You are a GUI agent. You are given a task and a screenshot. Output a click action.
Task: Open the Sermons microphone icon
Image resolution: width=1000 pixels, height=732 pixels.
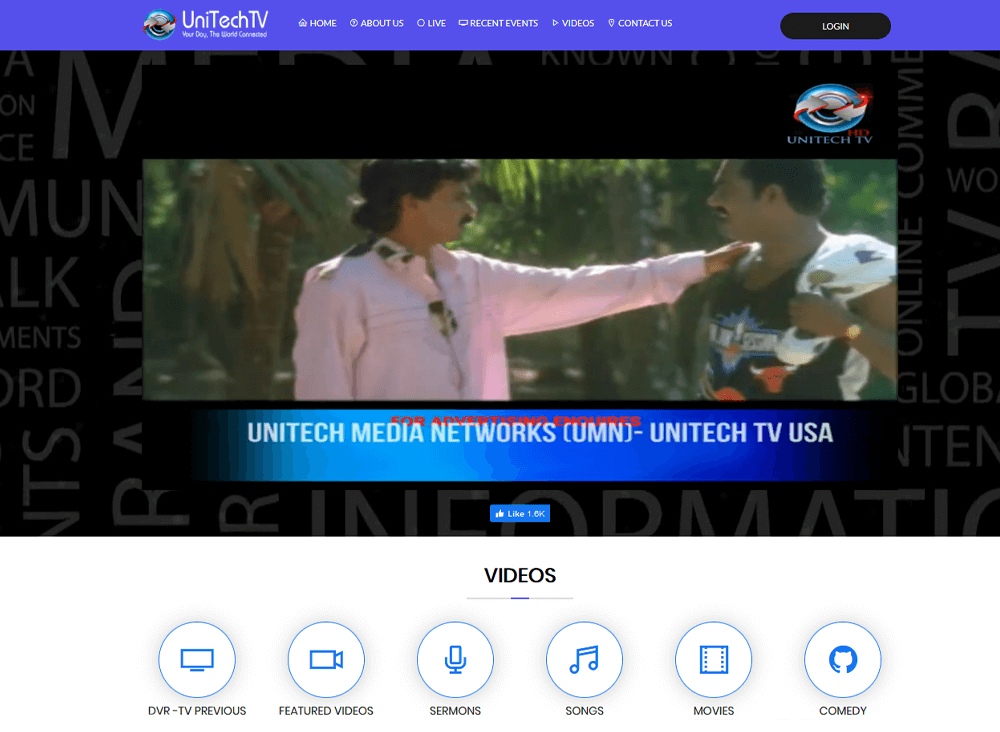point(455,660)
